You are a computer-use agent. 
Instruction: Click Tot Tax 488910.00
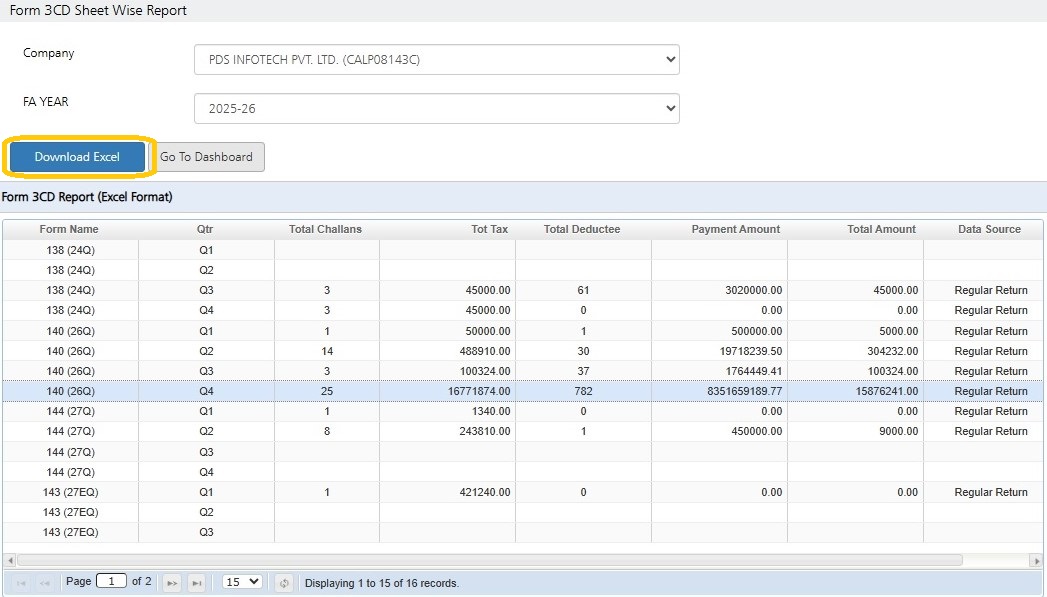click(485, 351)
